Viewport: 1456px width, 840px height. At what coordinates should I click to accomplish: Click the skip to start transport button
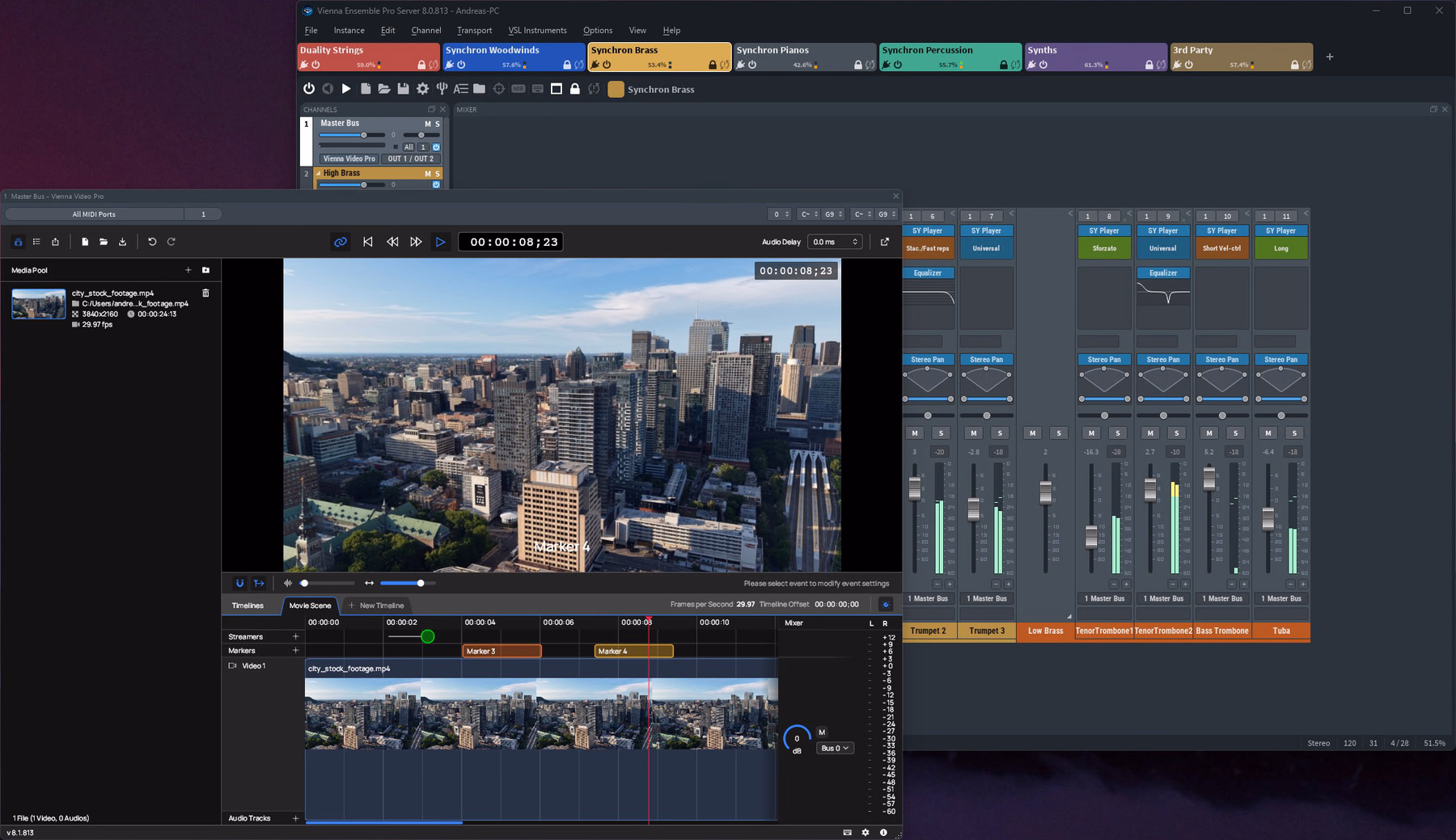(x=368, y=242)
